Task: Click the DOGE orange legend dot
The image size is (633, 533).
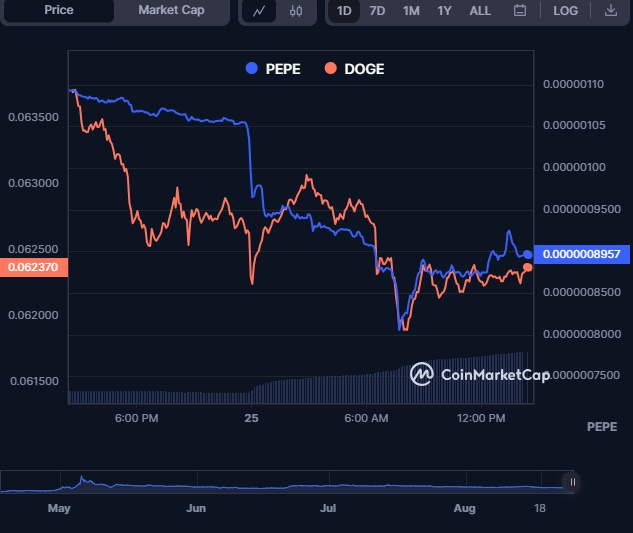Action: point(331,68)
